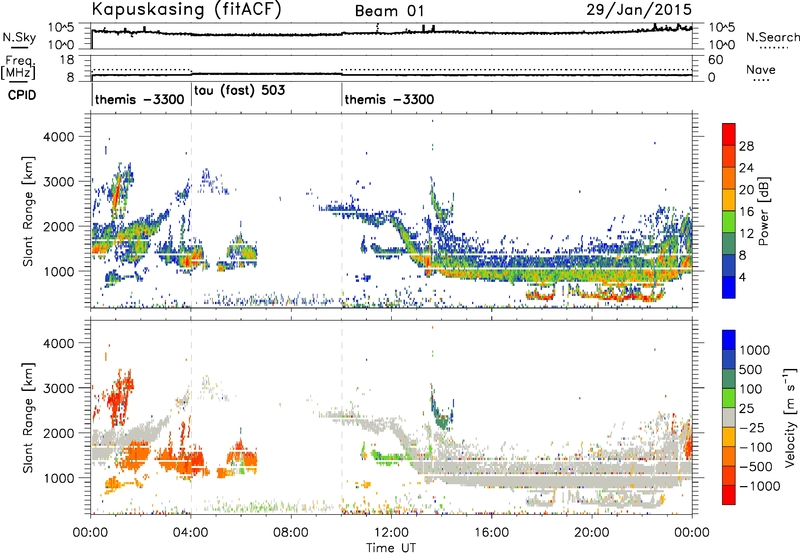Click the 'Velocity [m s-1]' color bar title
Image resolution: width=800 pixels, height=554 pixels.
point(790,417)
